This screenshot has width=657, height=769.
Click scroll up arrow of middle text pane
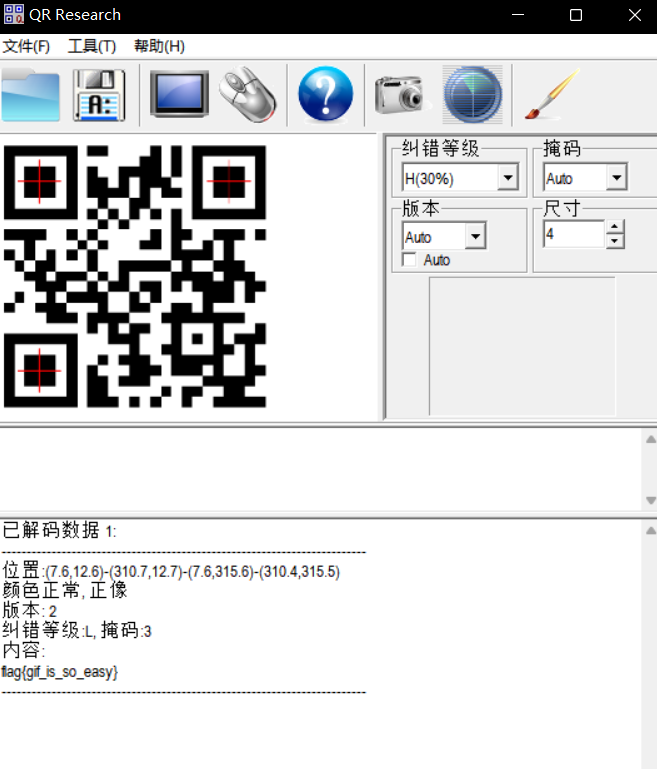tap(651, 439)
